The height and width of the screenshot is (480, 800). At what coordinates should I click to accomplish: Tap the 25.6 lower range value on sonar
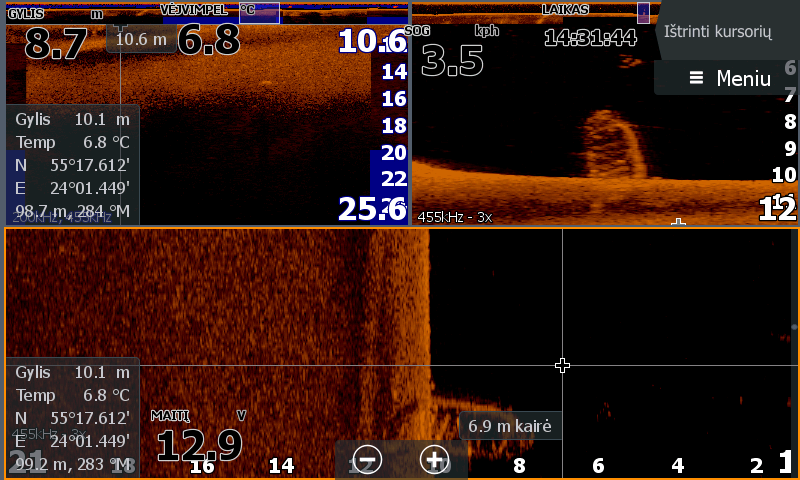point(371,208)
